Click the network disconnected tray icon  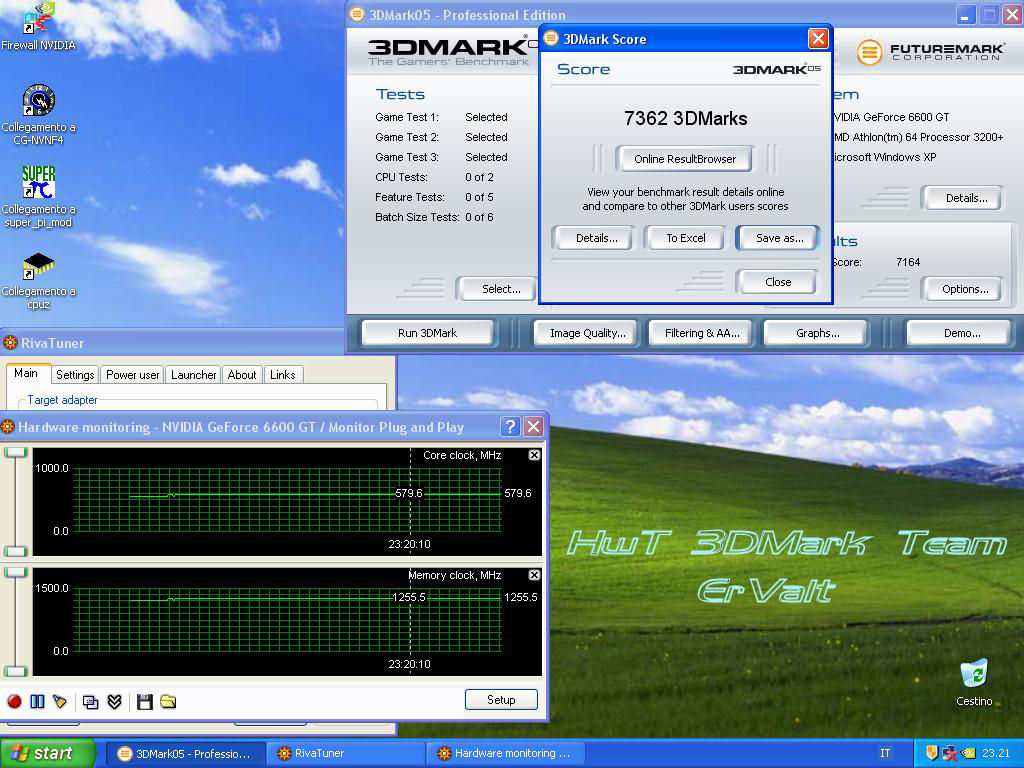click(x=950, y=753)
